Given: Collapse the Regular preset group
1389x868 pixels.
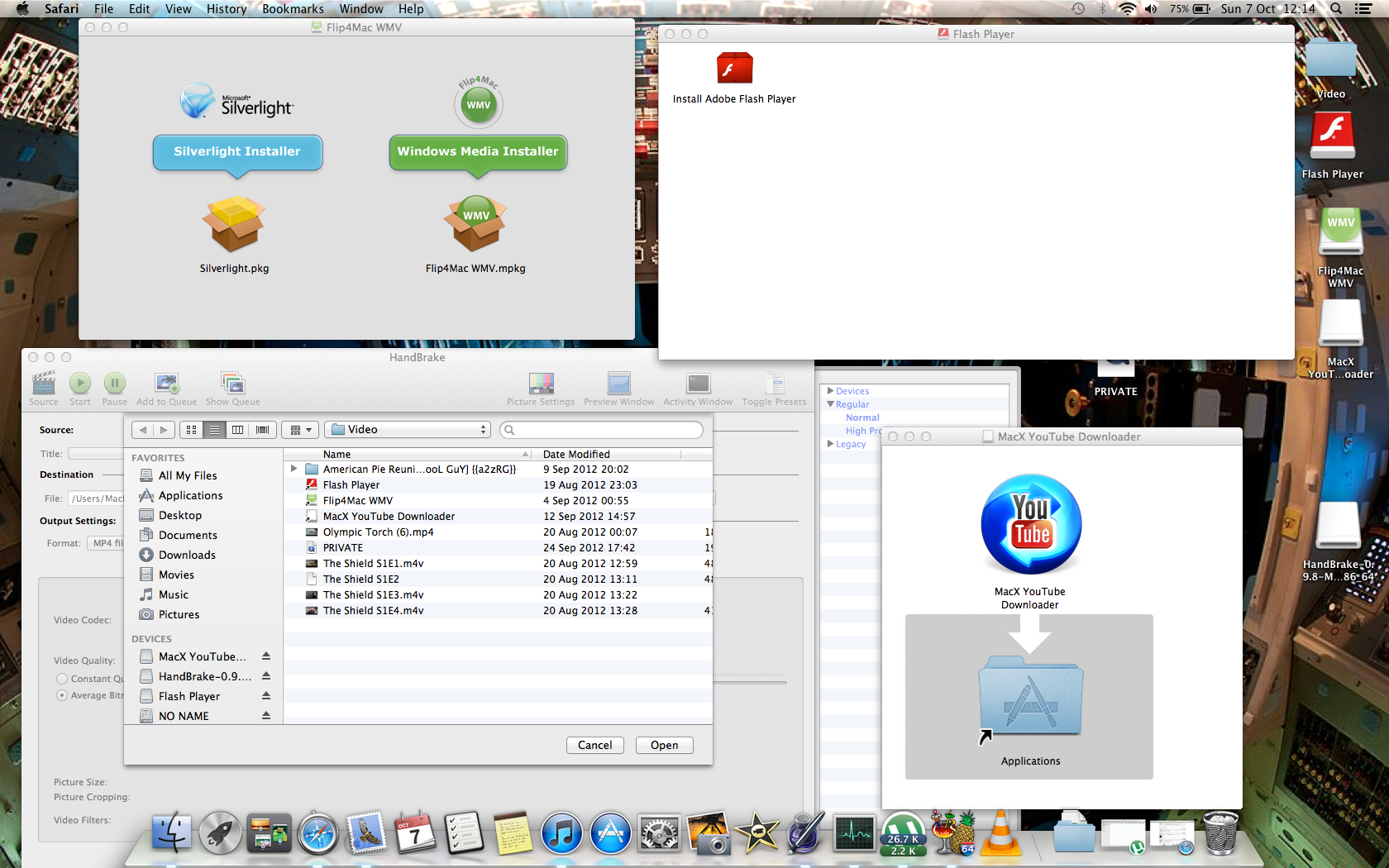Looking at the screenshot, I should pyautogui.click(x=830, y=404).
